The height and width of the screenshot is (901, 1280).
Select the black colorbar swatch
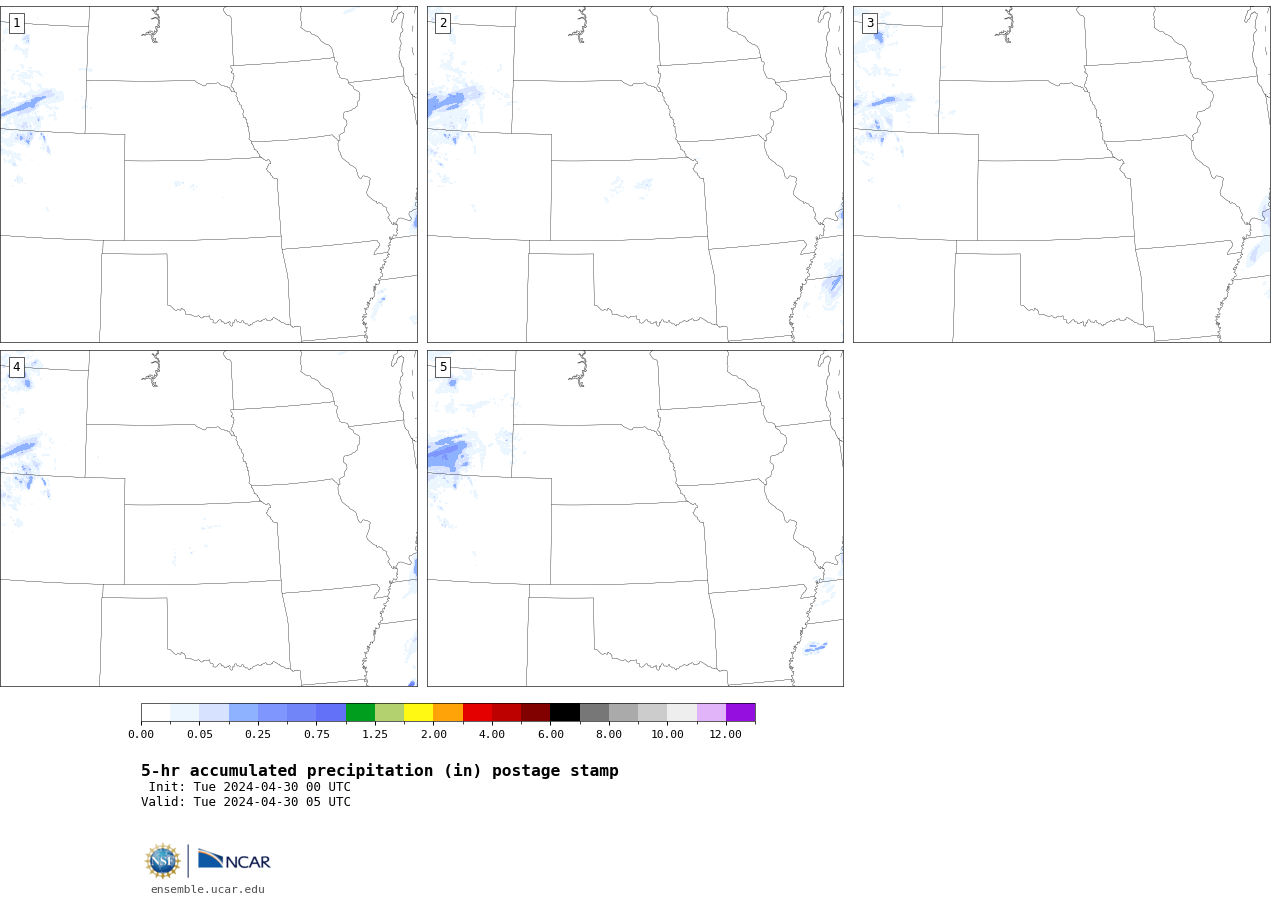pos(565,713)
